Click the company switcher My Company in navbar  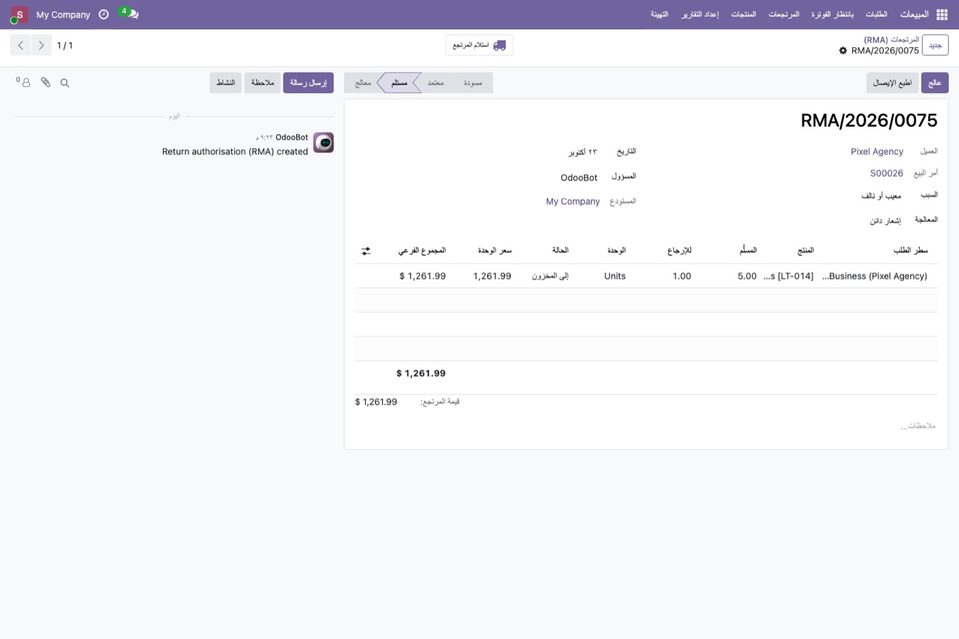point(63,15)
